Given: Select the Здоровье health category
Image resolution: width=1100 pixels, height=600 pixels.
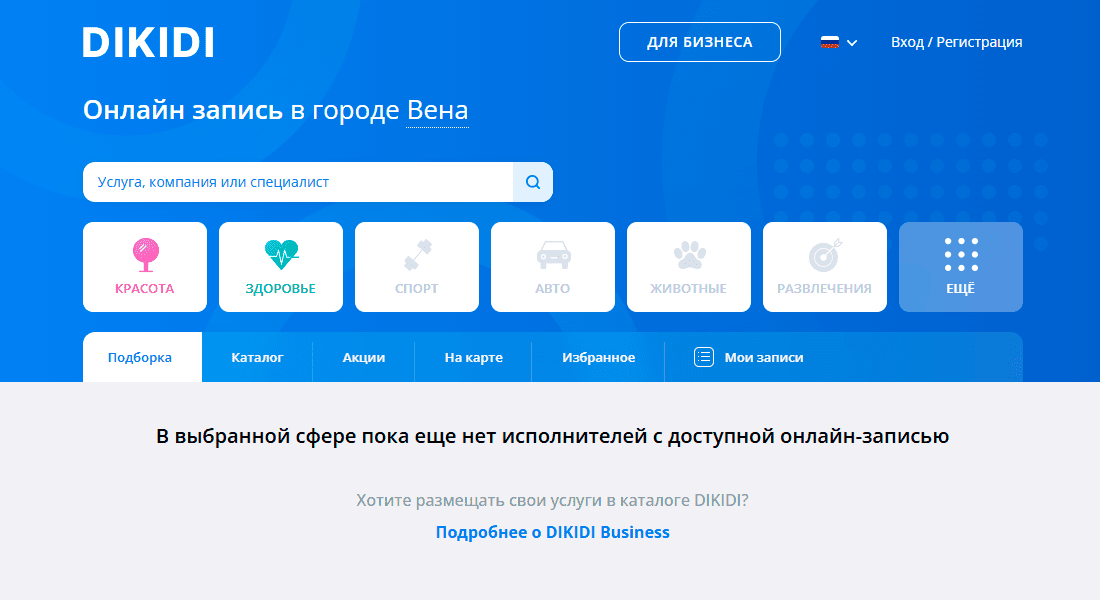Looking at the screenshot, I should click(281, 267).
